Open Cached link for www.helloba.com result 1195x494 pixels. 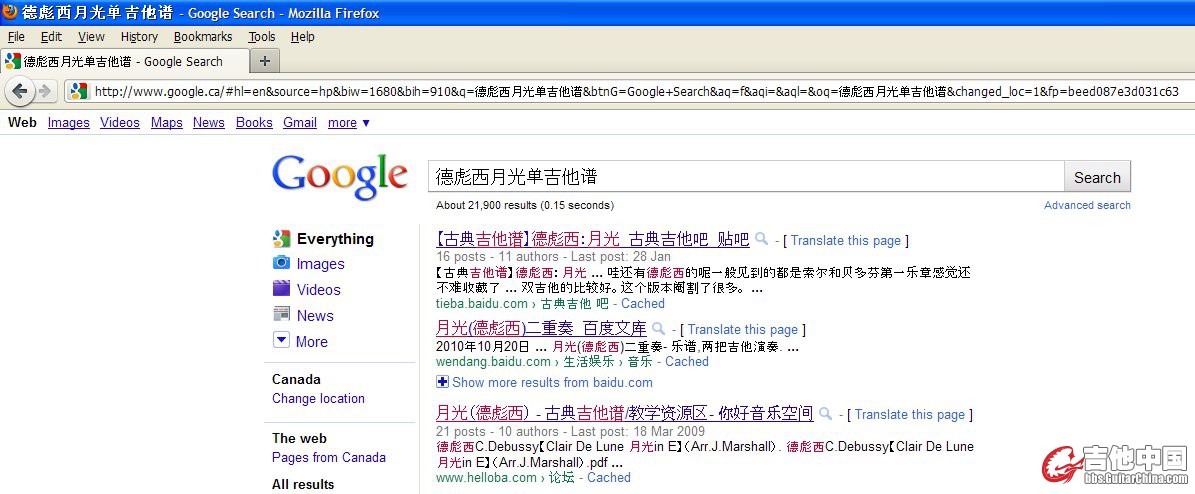608,477
